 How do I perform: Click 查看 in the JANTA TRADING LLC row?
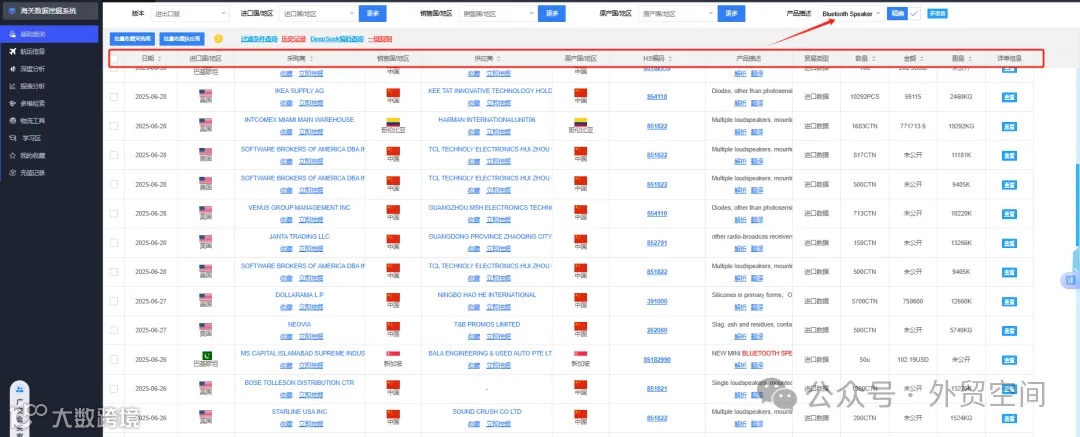coord(1009,243)
